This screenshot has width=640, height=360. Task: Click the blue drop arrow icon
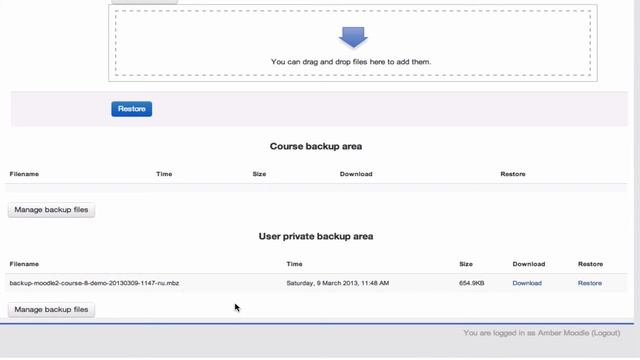coord(353,38)
